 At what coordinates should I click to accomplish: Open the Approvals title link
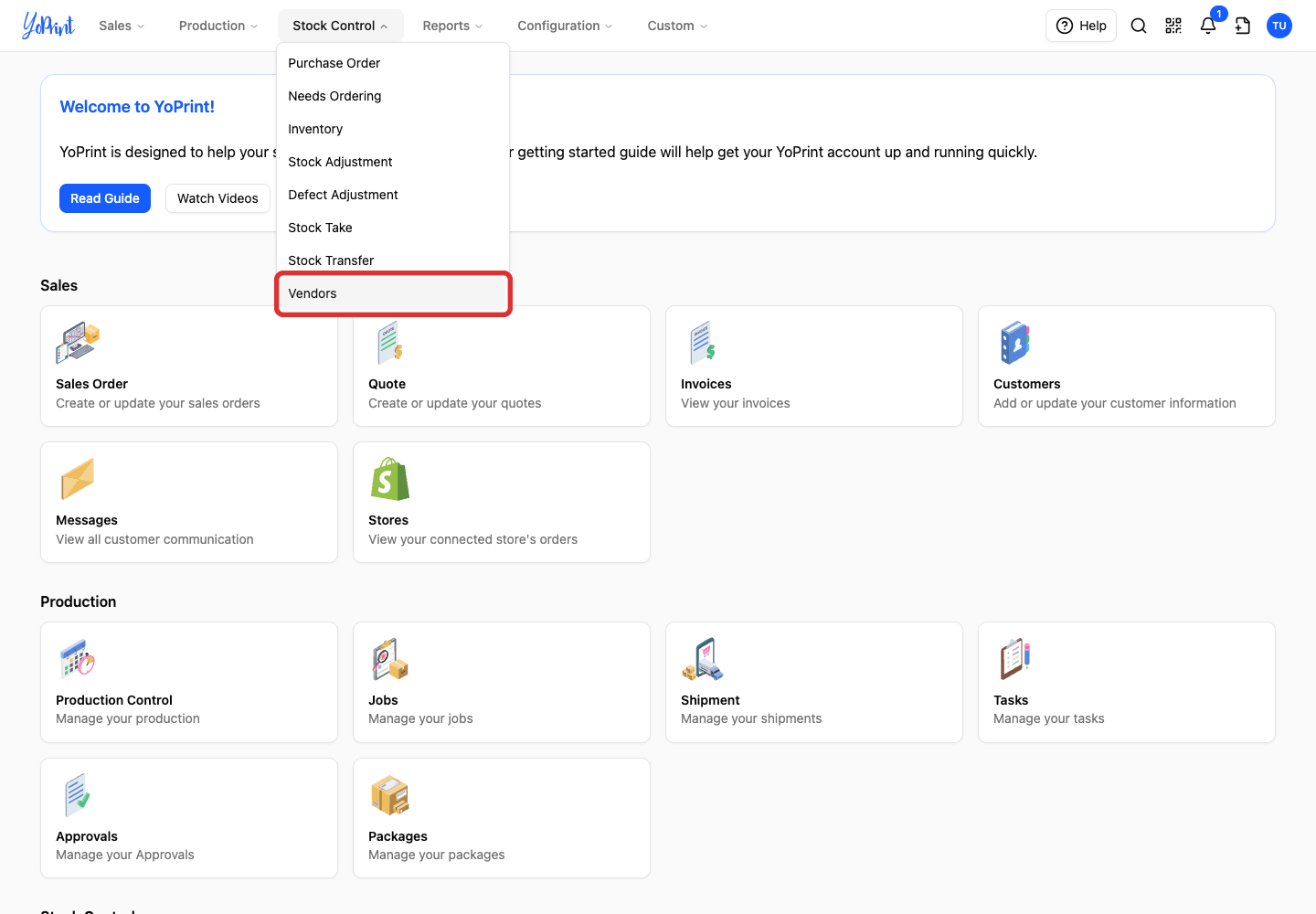point(87,836)
